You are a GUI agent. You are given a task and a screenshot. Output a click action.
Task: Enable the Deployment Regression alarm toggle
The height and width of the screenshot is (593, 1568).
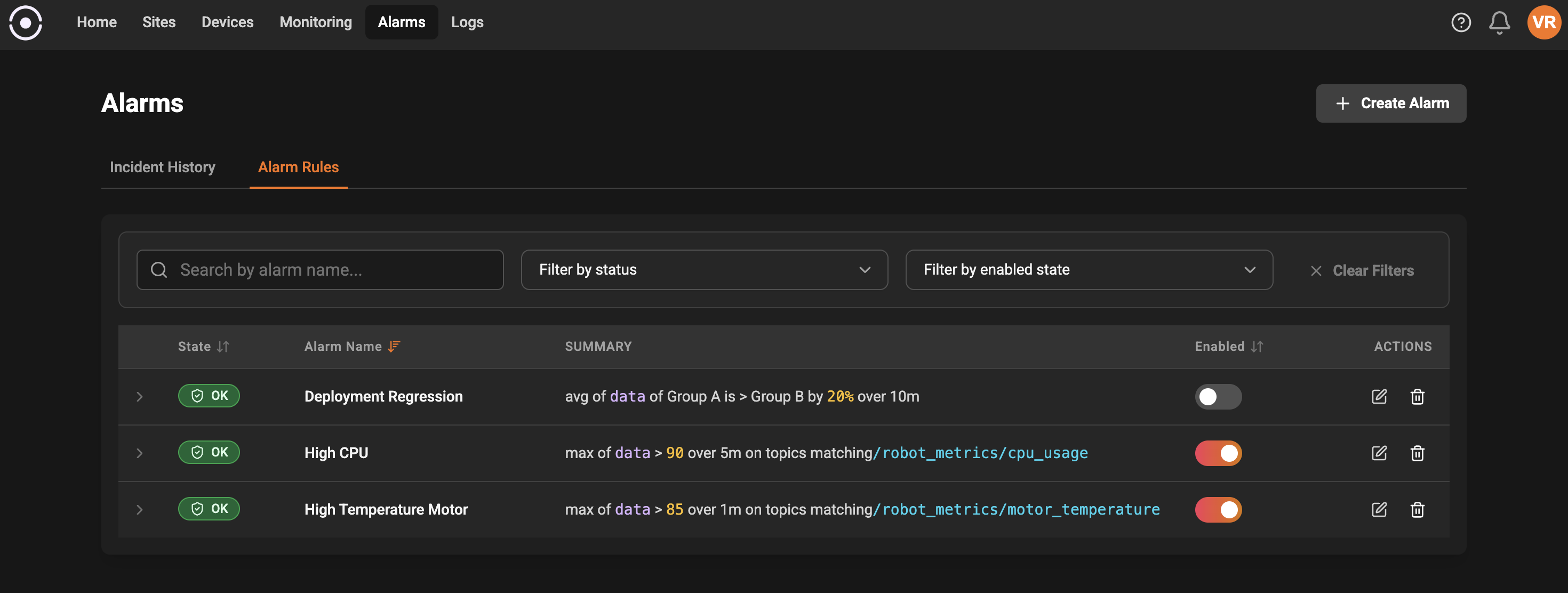(1218, 396)
